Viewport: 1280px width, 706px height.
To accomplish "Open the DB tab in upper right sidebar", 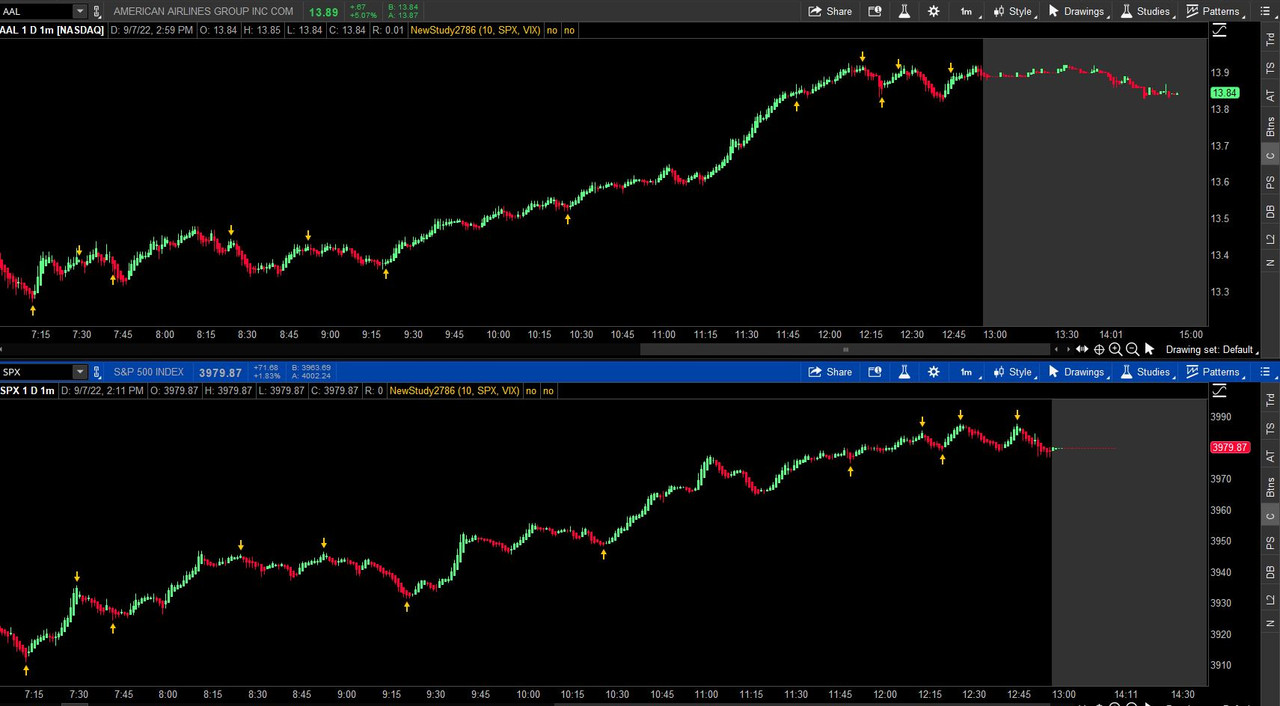I will 1270,211.
